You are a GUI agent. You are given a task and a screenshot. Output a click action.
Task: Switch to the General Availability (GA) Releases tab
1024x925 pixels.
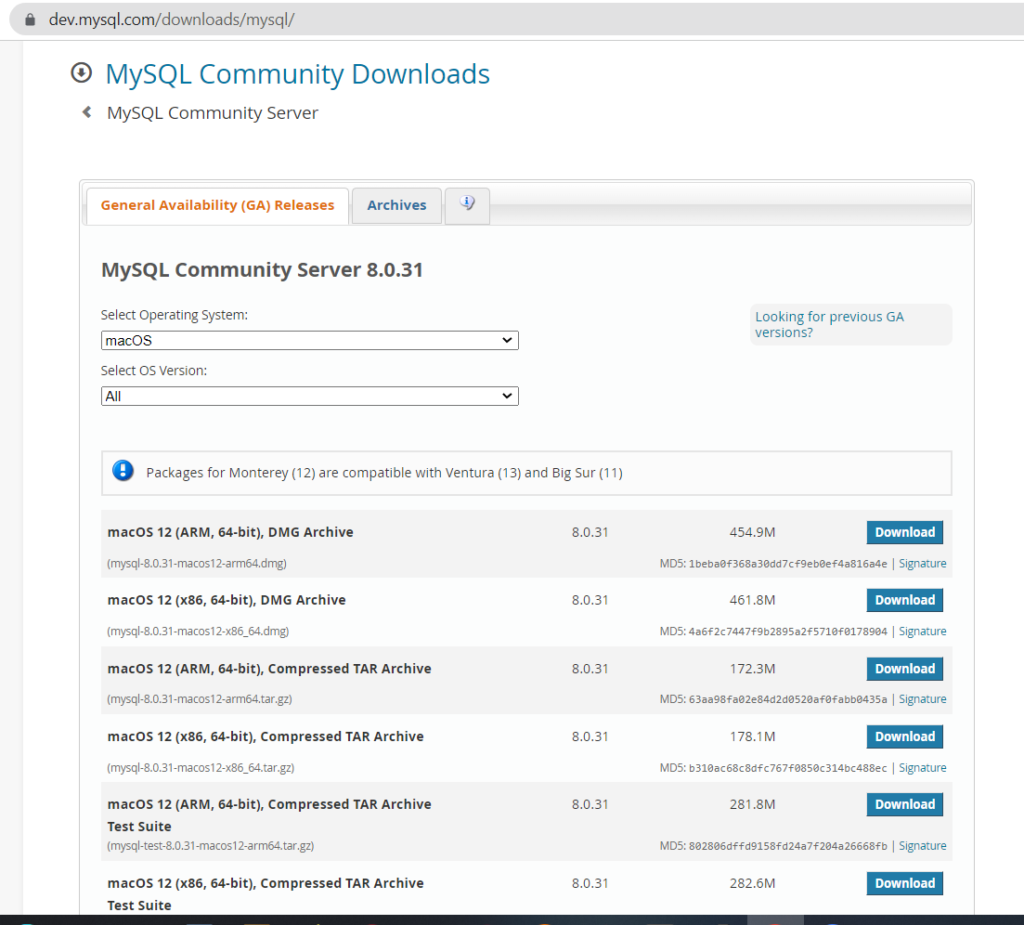pos(217,206)
